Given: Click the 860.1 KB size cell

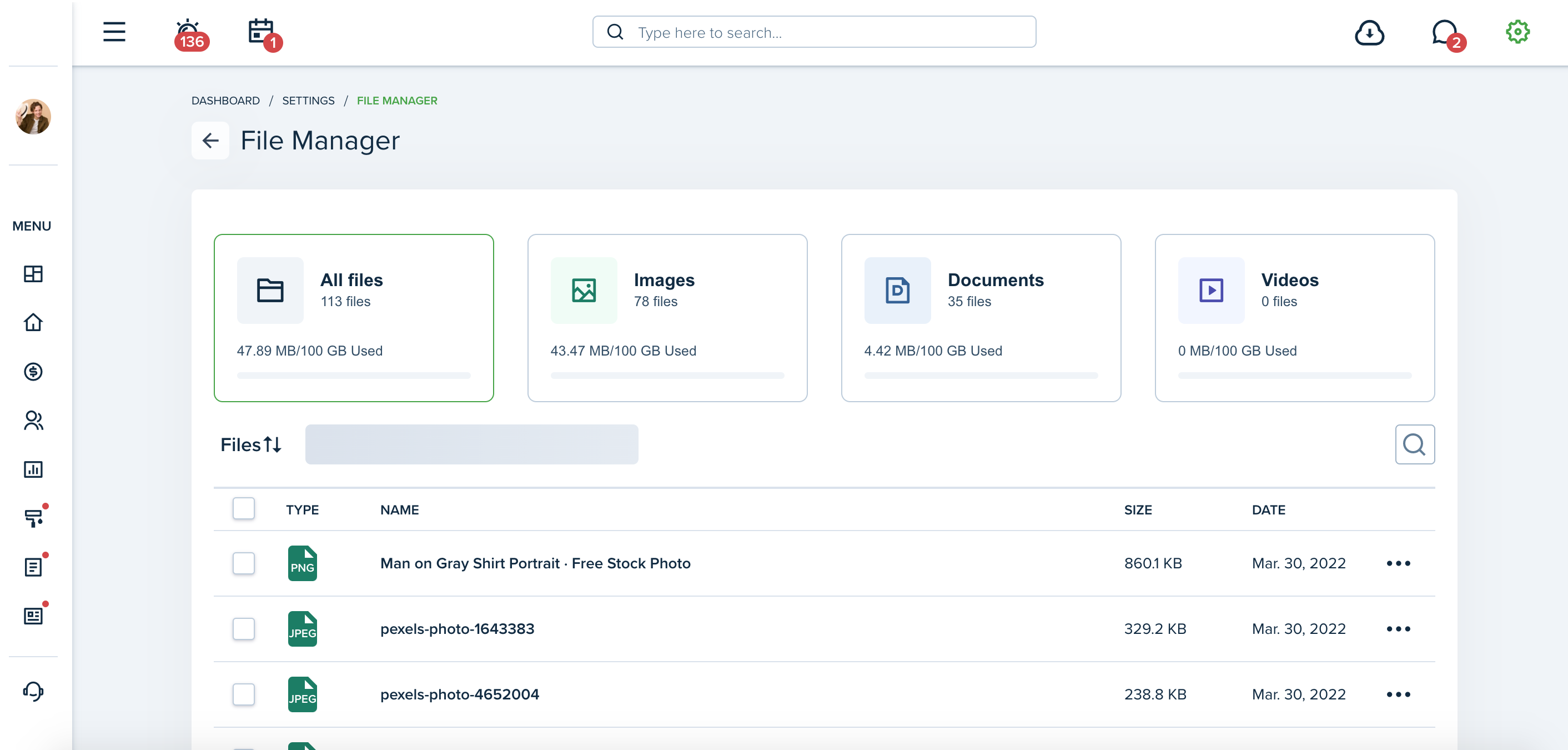Looking at the screenshot, I should click(x=1152, y=563).
